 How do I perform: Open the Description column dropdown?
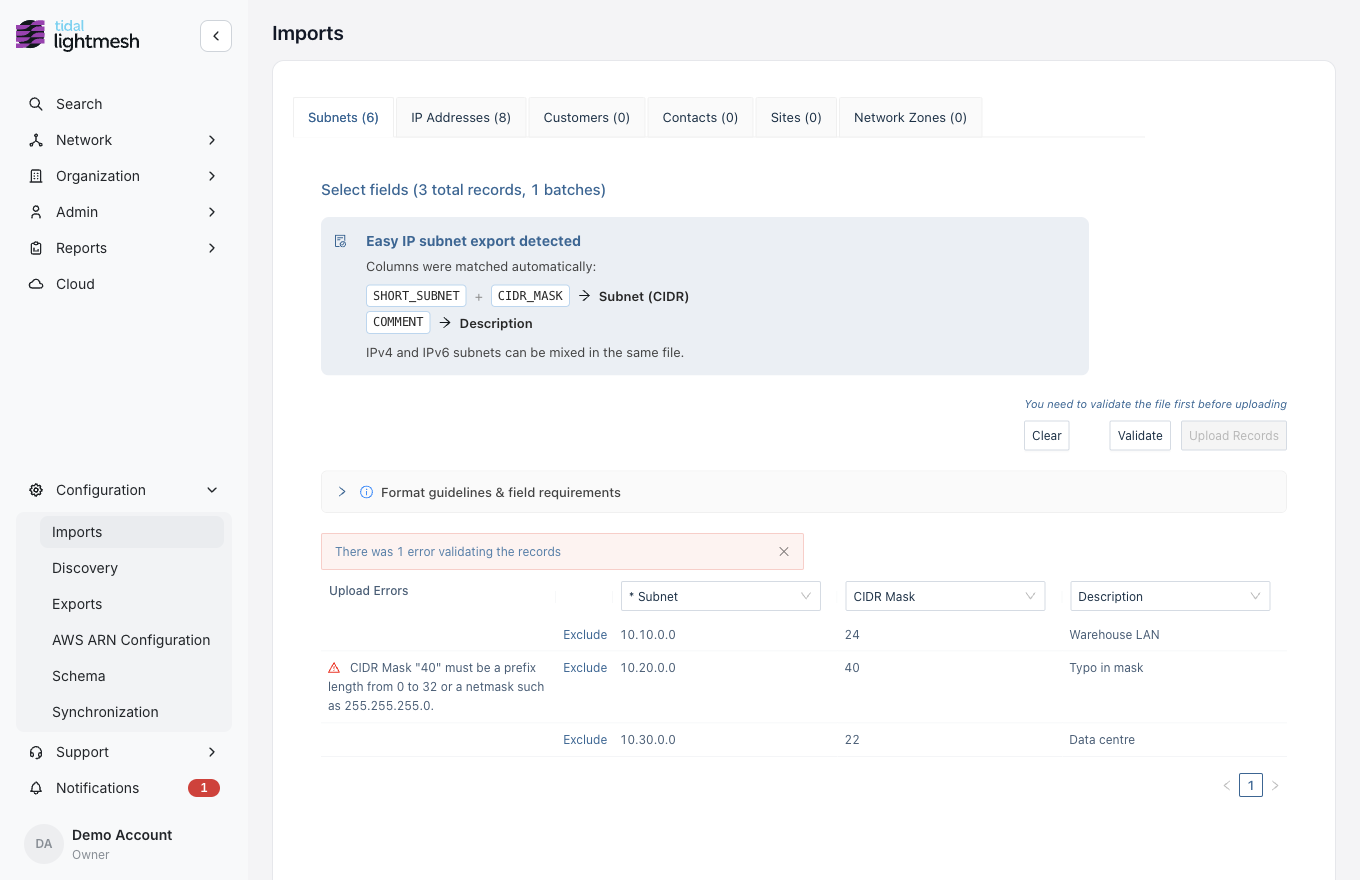tap(1170, 596)
